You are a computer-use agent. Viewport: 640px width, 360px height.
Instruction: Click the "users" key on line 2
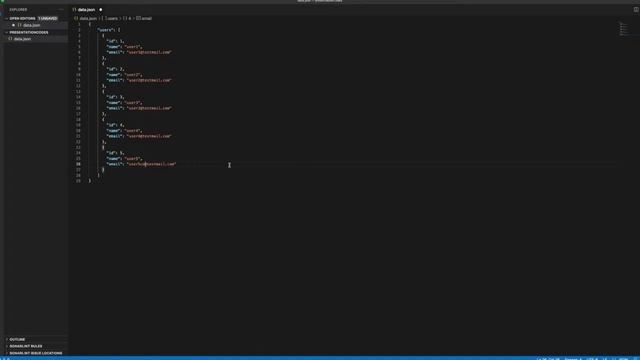pyautogui.click(x=105, y=30)
